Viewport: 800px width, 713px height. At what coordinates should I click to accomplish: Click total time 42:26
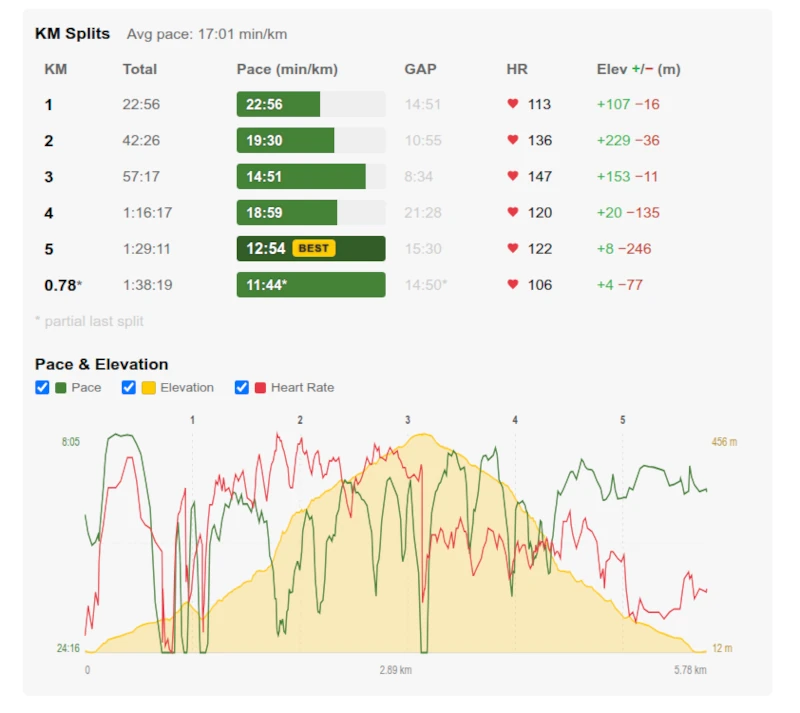tap(141, 140)
